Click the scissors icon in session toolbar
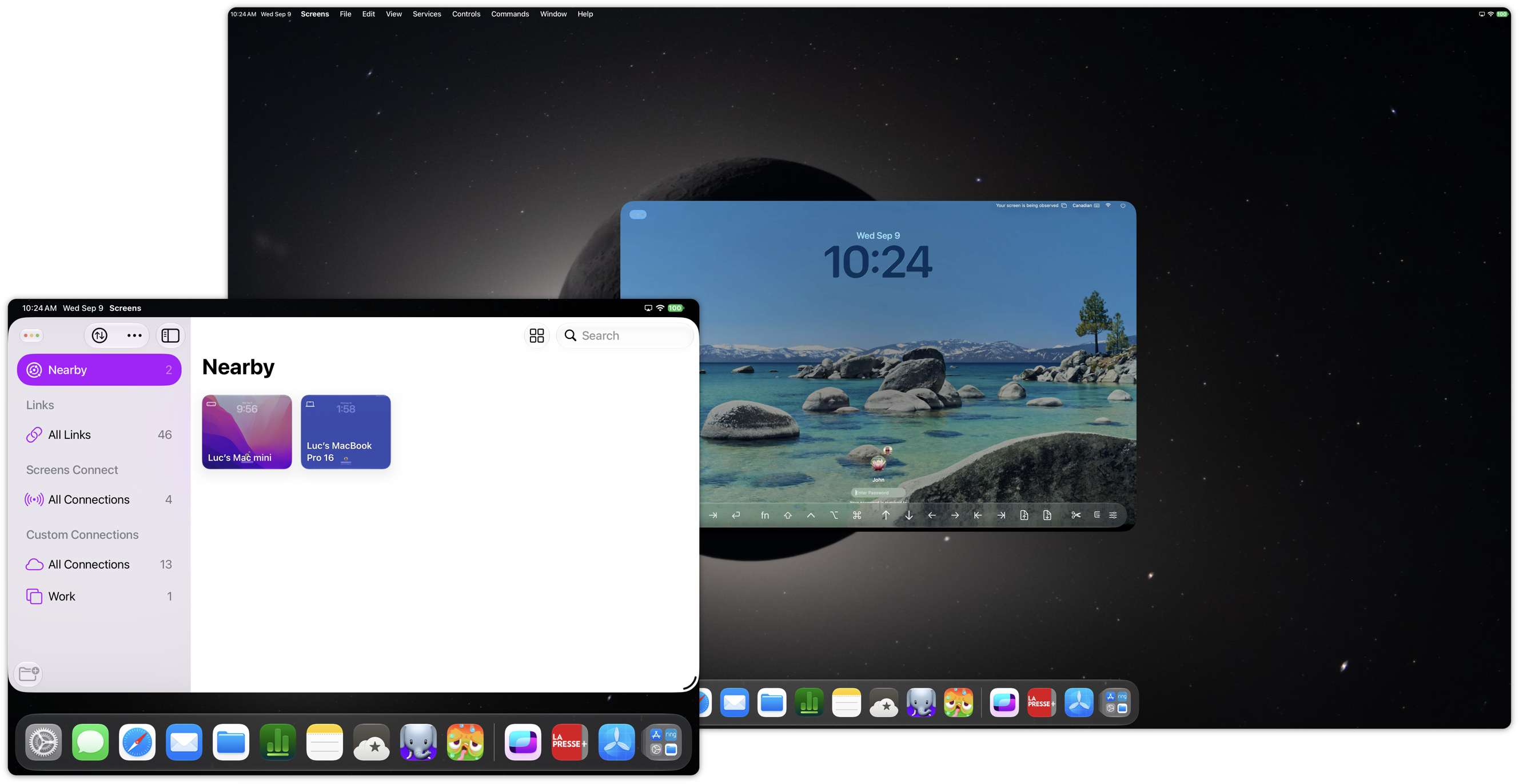1519x784 pixels. tap(1076, 515)
